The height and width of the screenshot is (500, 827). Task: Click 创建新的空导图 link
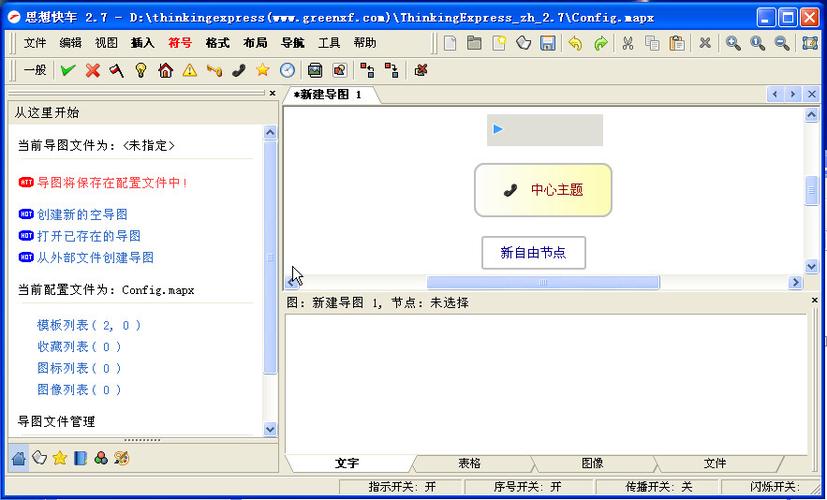pos(82,215)
